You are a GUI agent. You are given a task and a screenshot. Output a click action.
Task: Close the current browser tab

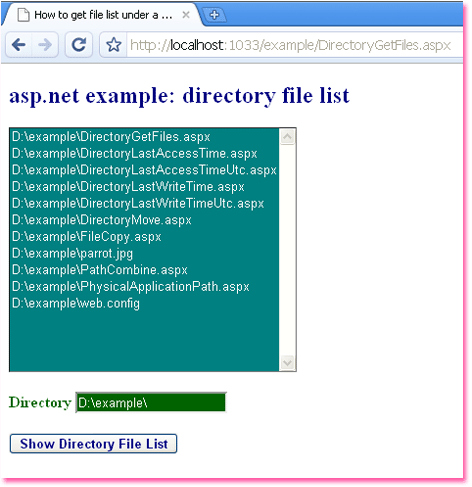coord(186,15)
